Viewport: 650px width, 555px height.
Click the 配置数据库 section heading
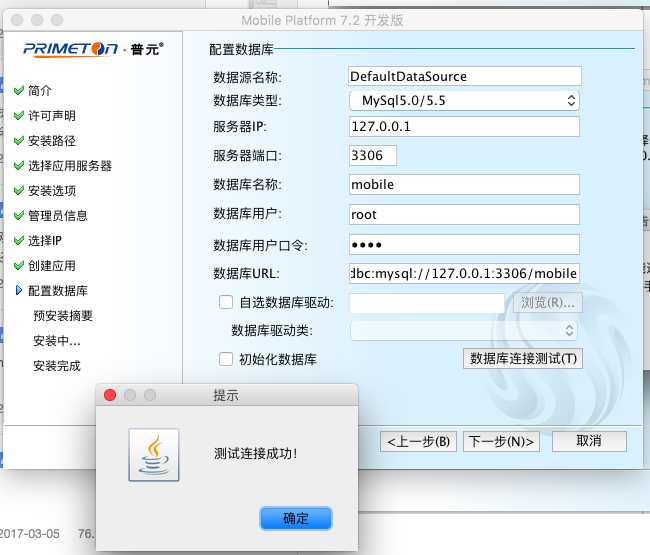pyautogui.click(x=241, y=49)
